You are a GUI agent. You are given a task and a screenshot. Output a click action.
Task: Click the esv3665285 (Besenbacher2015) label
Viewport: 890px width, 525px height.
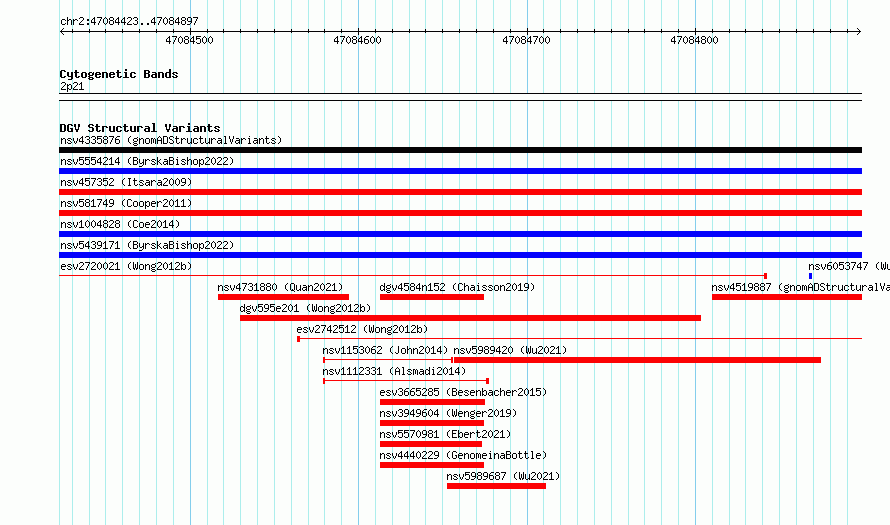[463, 392]
